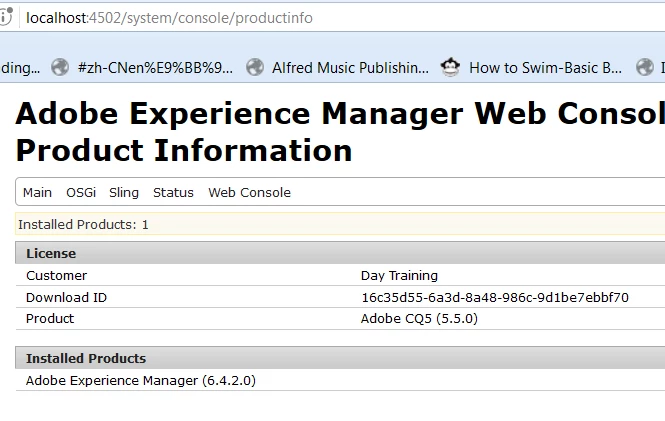Open the Alfred Music Publishing bookmark
665x421 pixels.
pos(350,68)
